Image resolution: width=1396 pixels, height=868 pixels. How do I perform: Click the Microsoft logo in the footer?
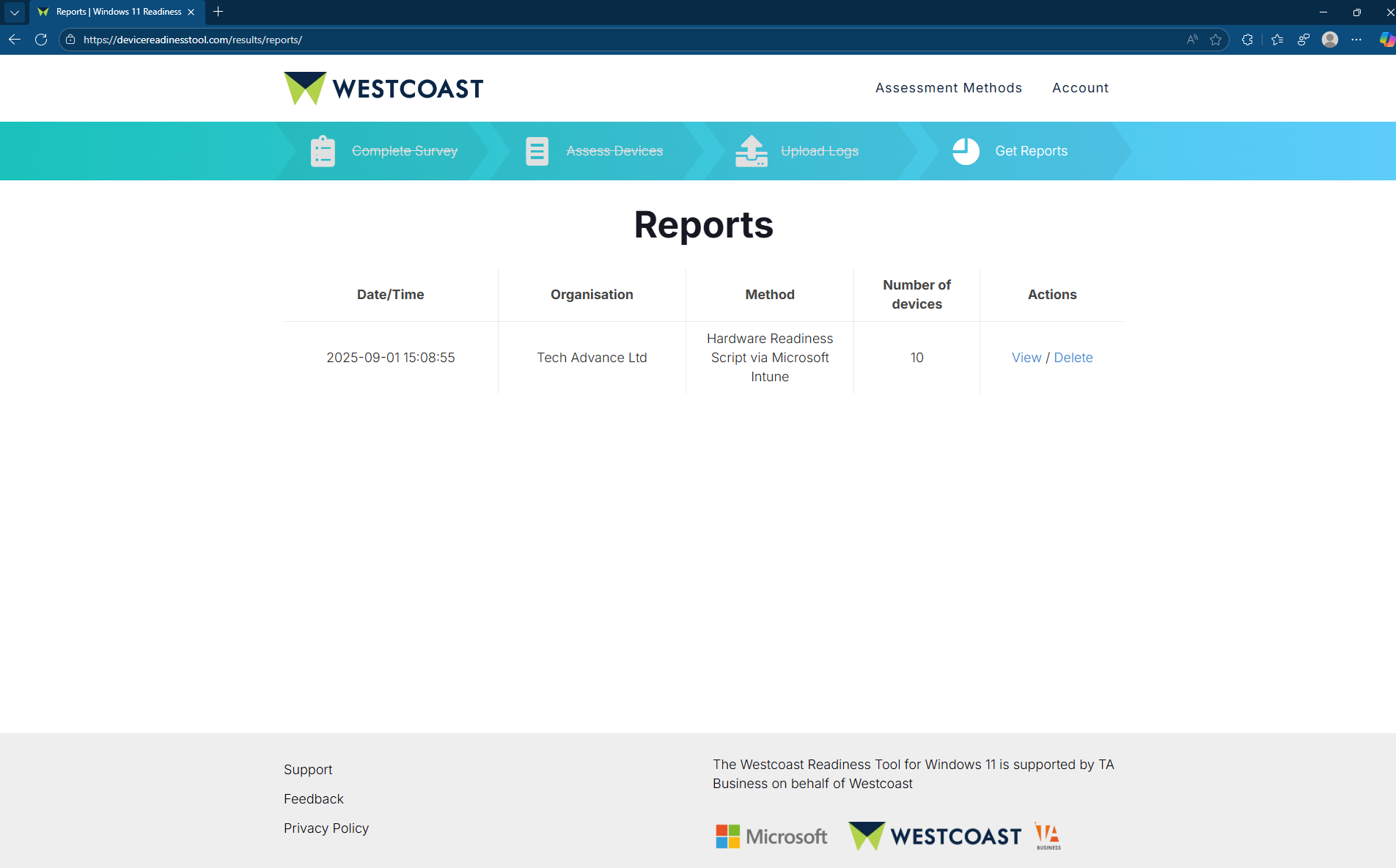(x=770, y=836)
